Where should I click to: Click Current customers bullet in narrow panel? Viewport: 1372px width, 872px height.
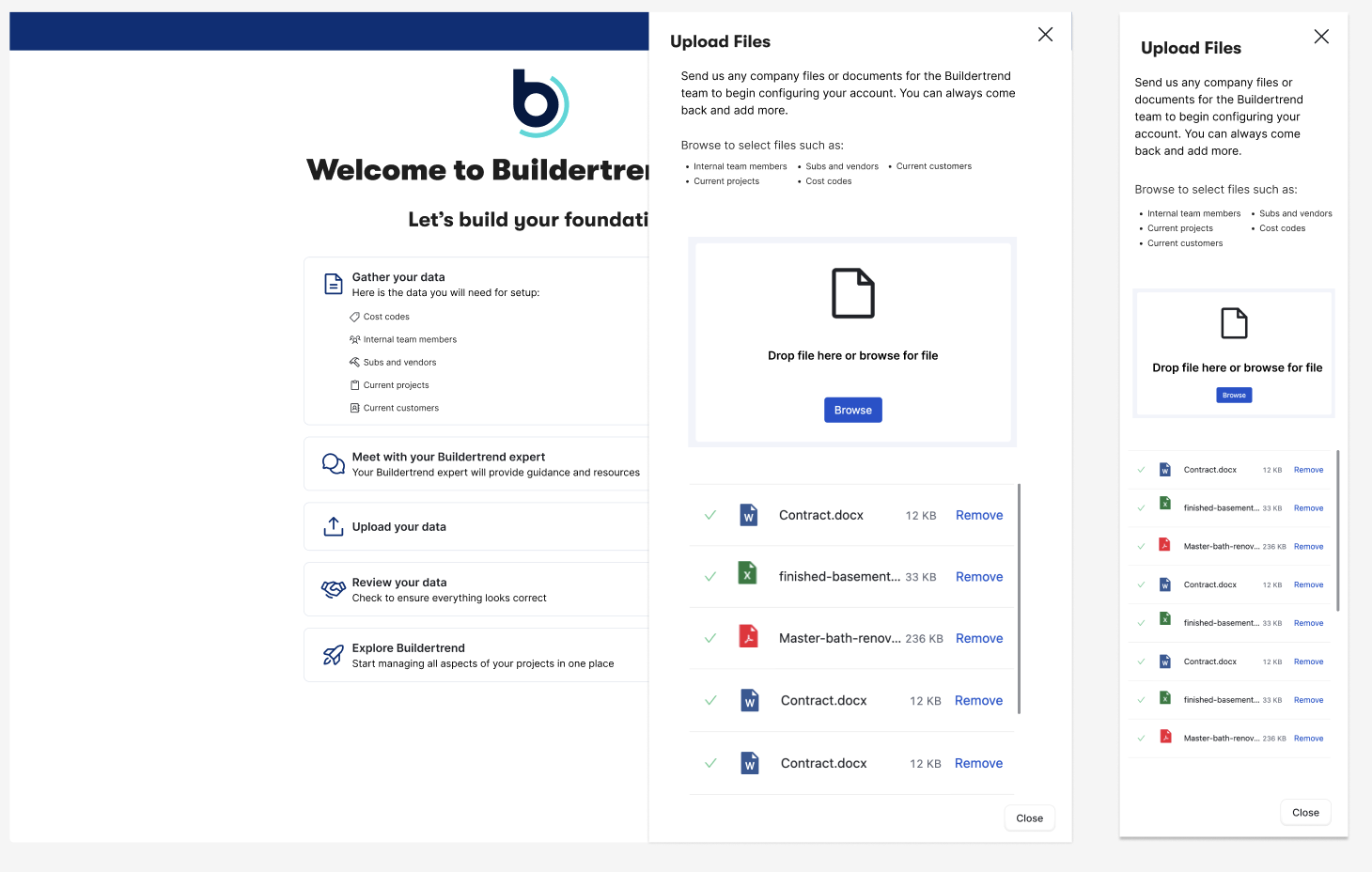coord(1184,243)
